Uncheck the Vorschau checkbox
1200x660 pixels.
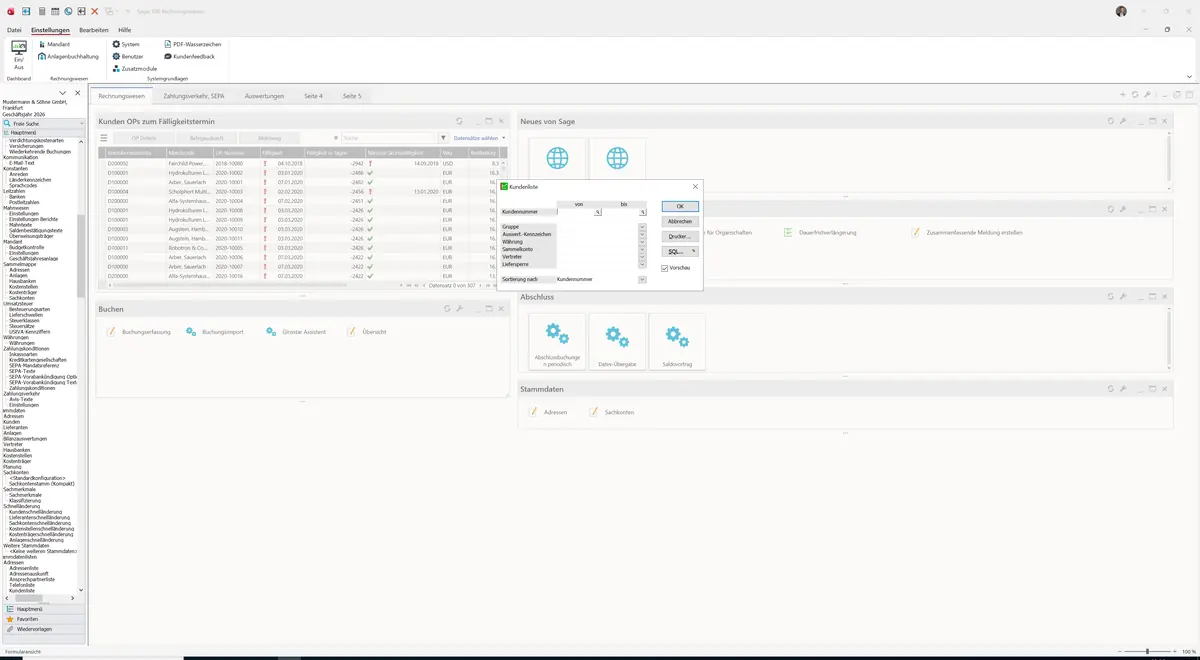665,267
